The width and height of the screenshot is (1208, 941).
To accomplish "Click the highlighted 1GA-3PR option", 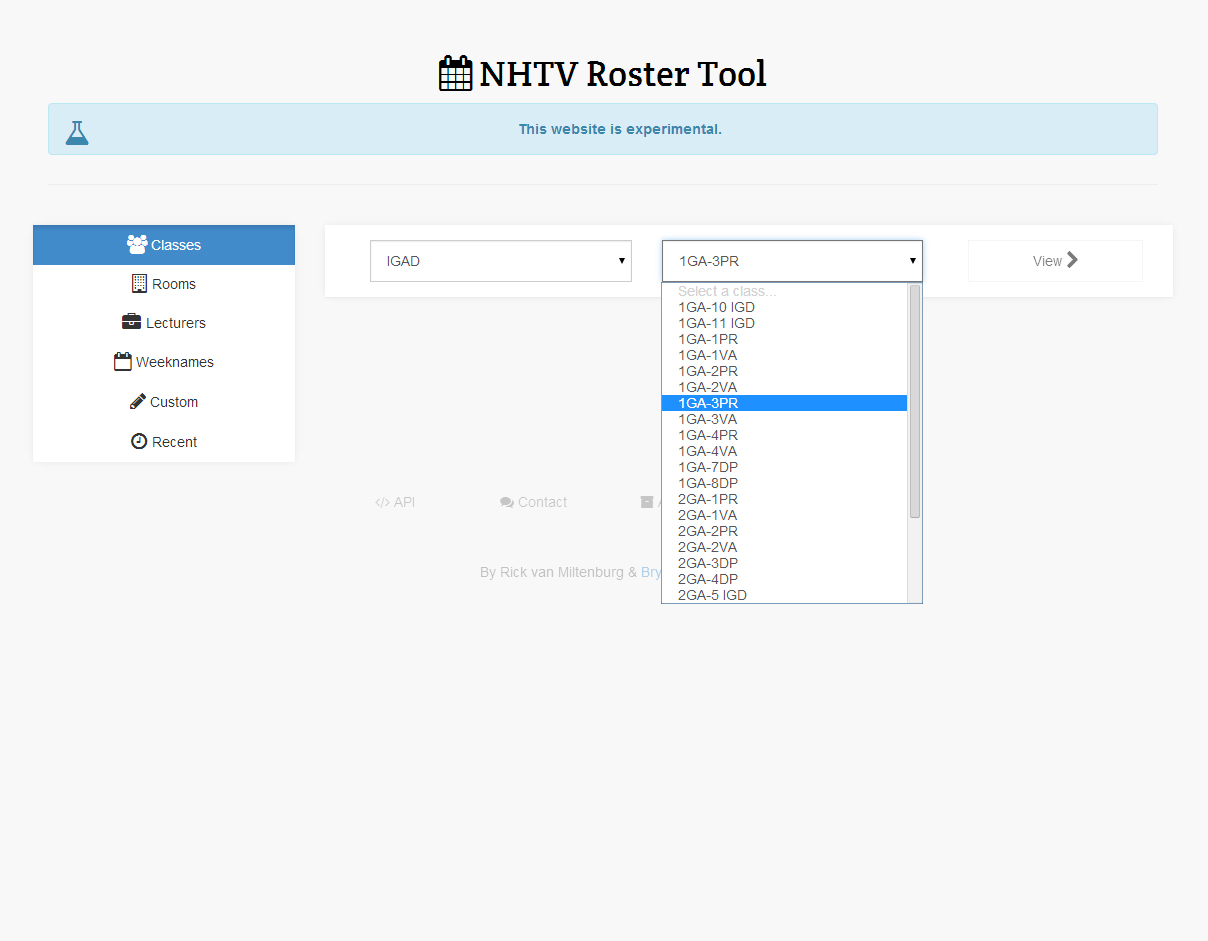I will click(784, 403).
